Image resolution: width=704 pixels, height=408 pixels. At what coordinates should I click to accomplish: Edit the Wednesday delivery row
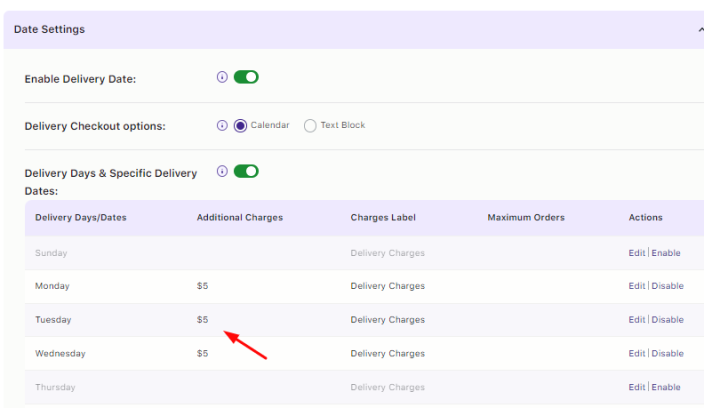pos(637,353)
